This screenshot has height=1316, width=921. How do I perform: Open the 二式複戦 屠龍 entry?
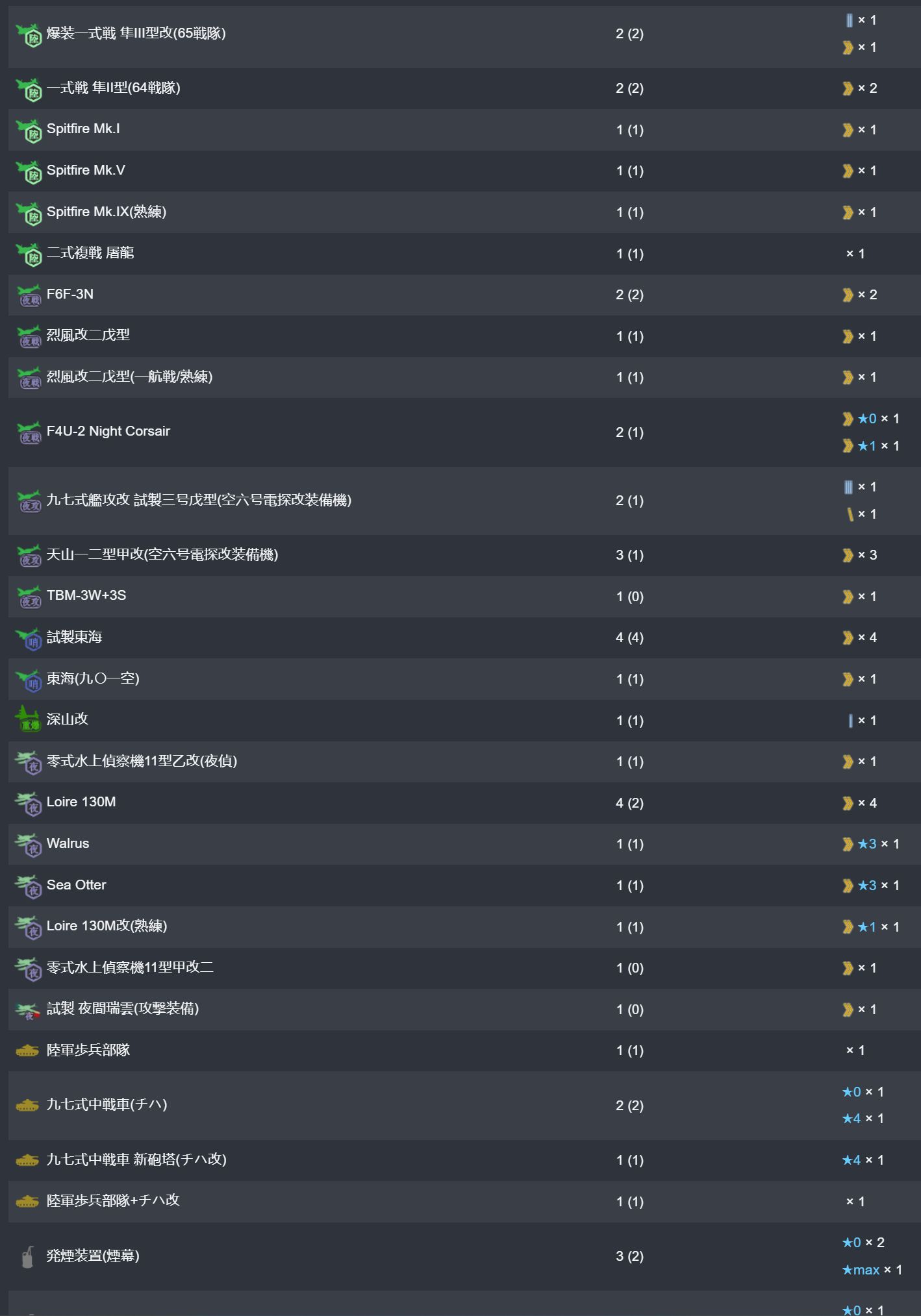point(90,253)
